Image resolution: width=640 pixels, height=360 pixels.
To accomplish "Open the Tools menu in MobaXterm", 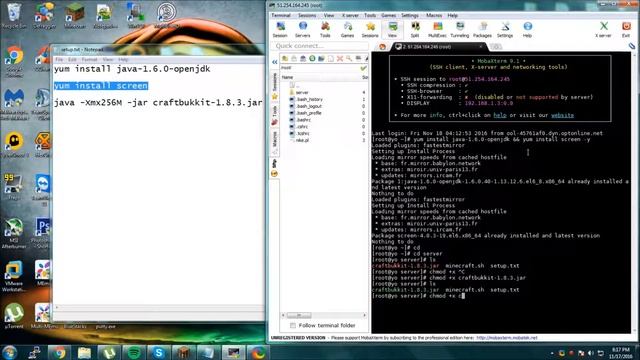I will point(370,16).
